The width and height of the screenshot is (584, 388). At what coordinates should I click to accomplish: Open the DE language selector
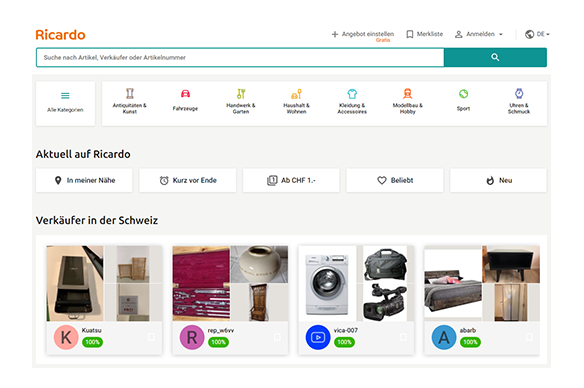coord(537,34)
